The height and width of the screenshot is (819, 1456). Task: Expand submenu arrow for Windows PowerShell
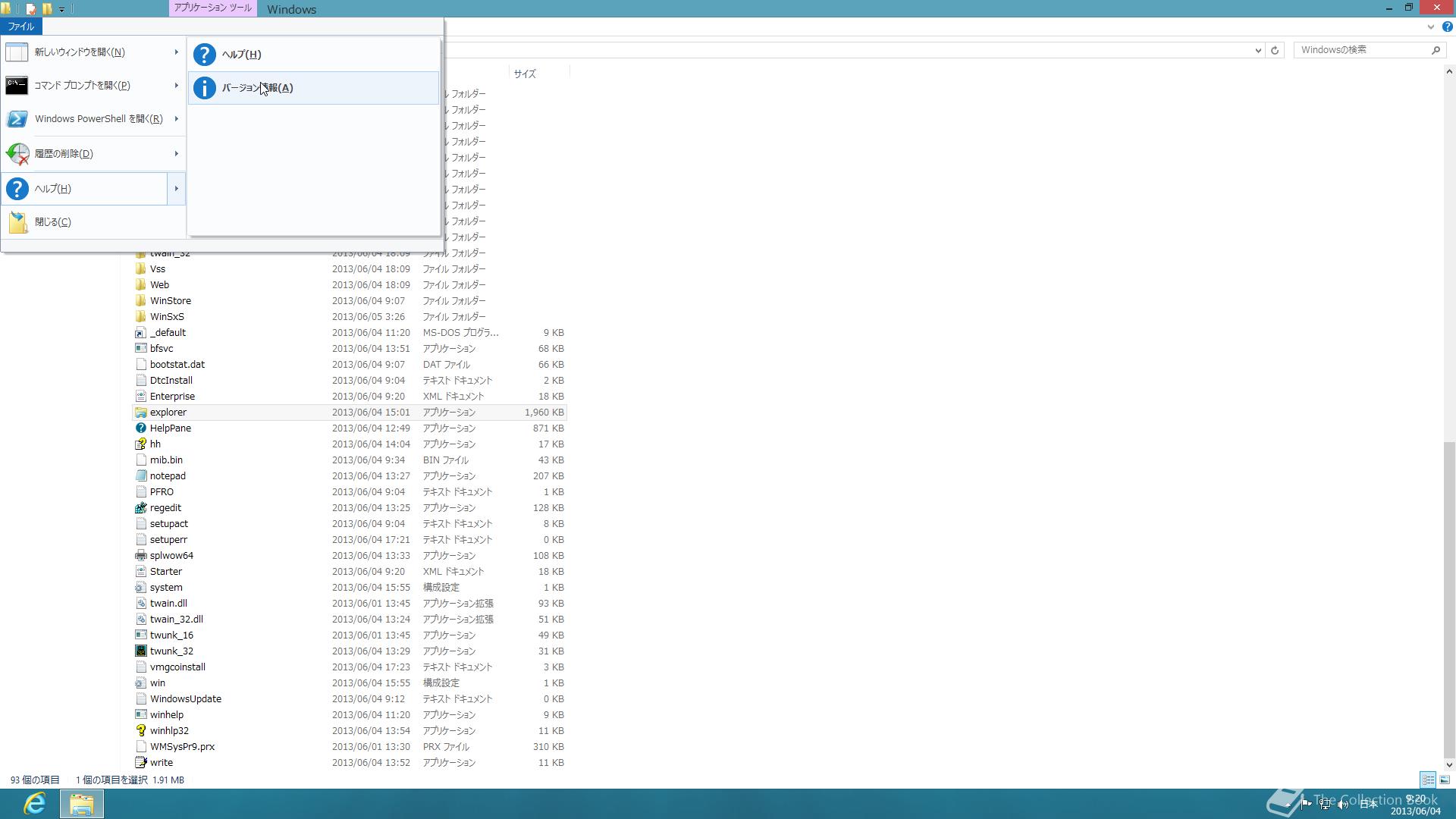[x=176, y=119]
